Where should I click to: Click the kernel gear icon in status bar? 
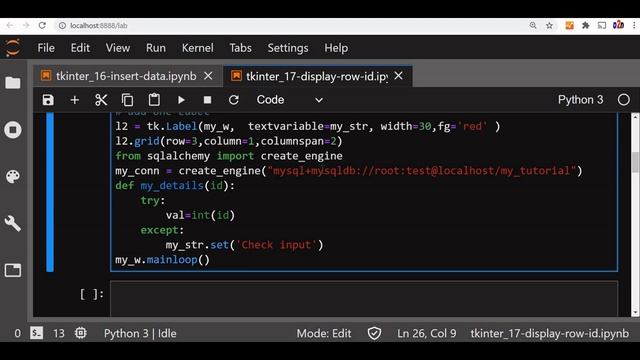[x=81, y=333]
